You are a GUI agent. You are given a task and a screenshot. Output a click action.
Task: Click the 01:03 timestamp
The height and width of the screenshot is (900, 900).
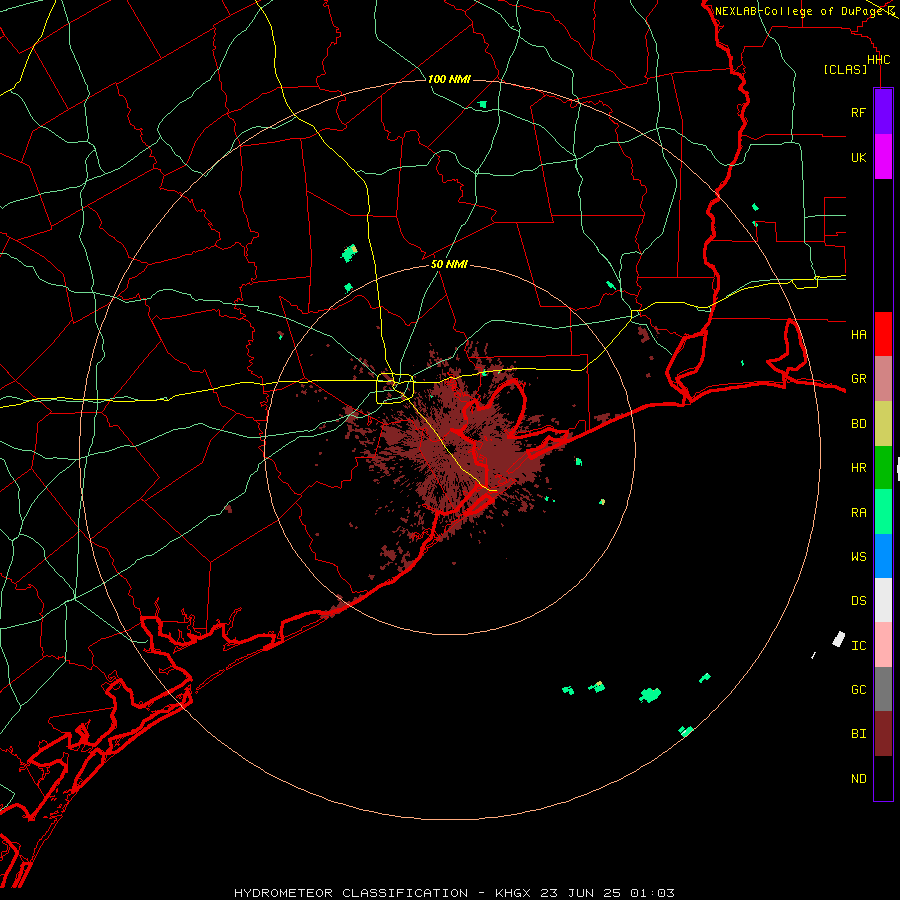click(x=651, y=893)
